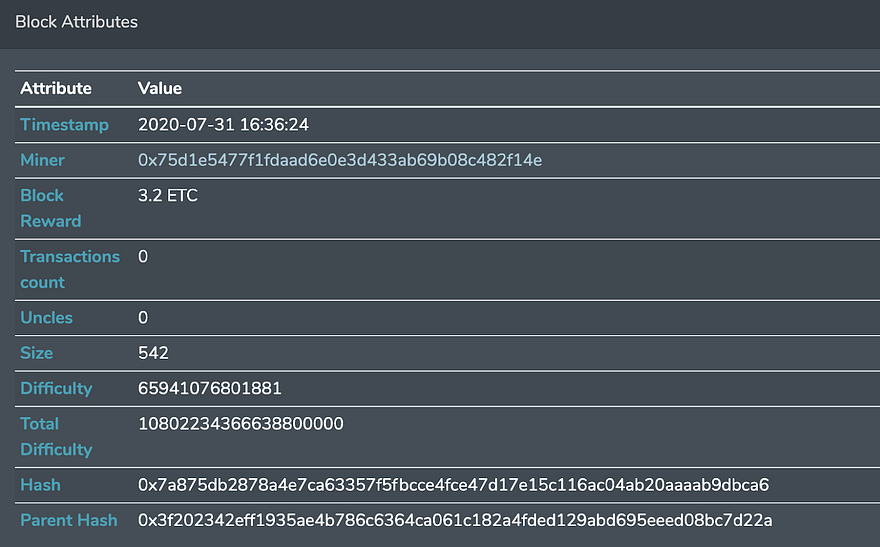Click the Difficulty attribute label
The image size is (880, 547).
click(56, 389)
